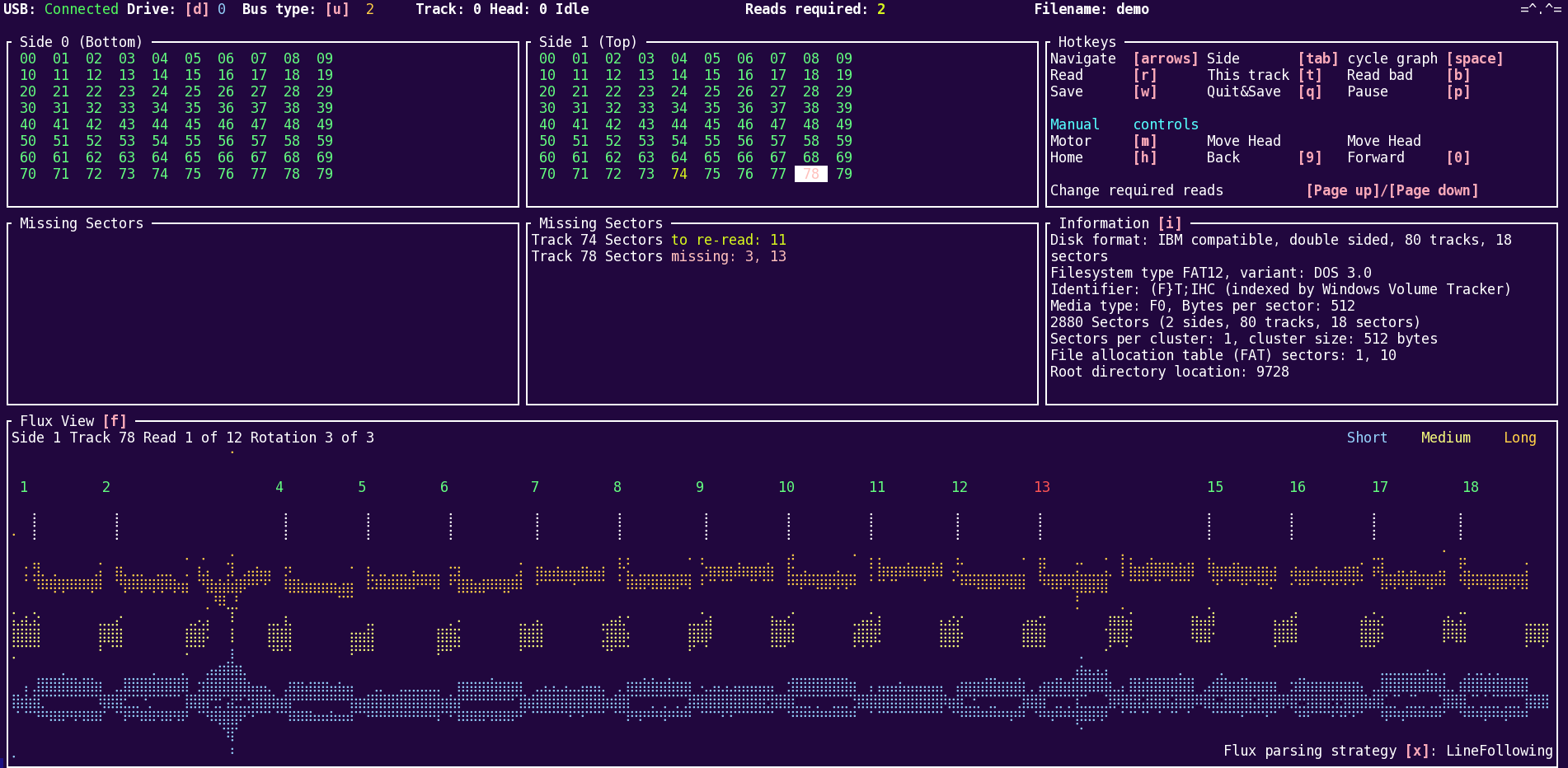Screen dimensions: 1568x768
Task: Click [0] Move Head Forward hotkey
Action: point(1458,157)
